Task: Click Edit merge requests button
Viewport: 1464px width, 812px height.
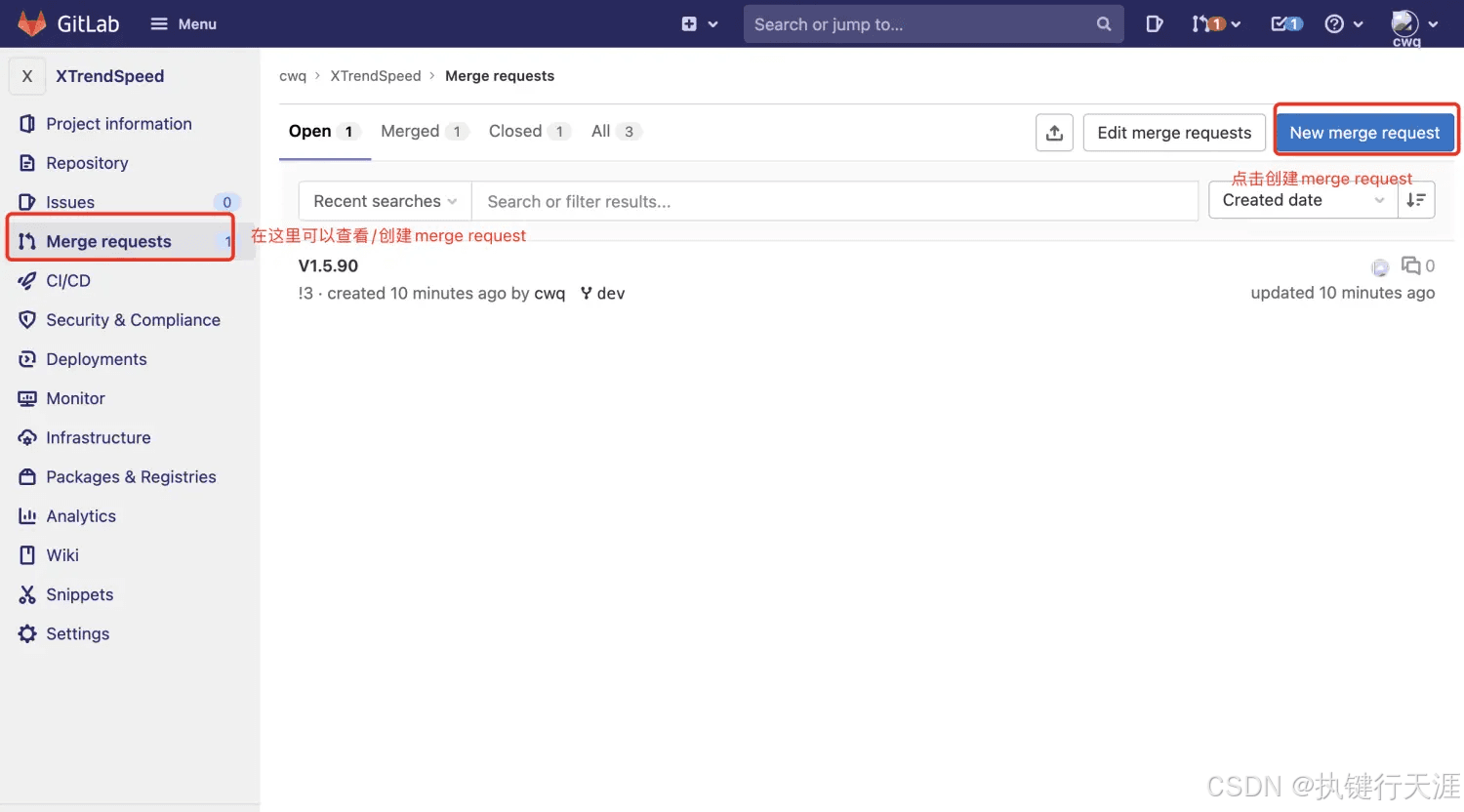Action: click(x=1174, y=133)
